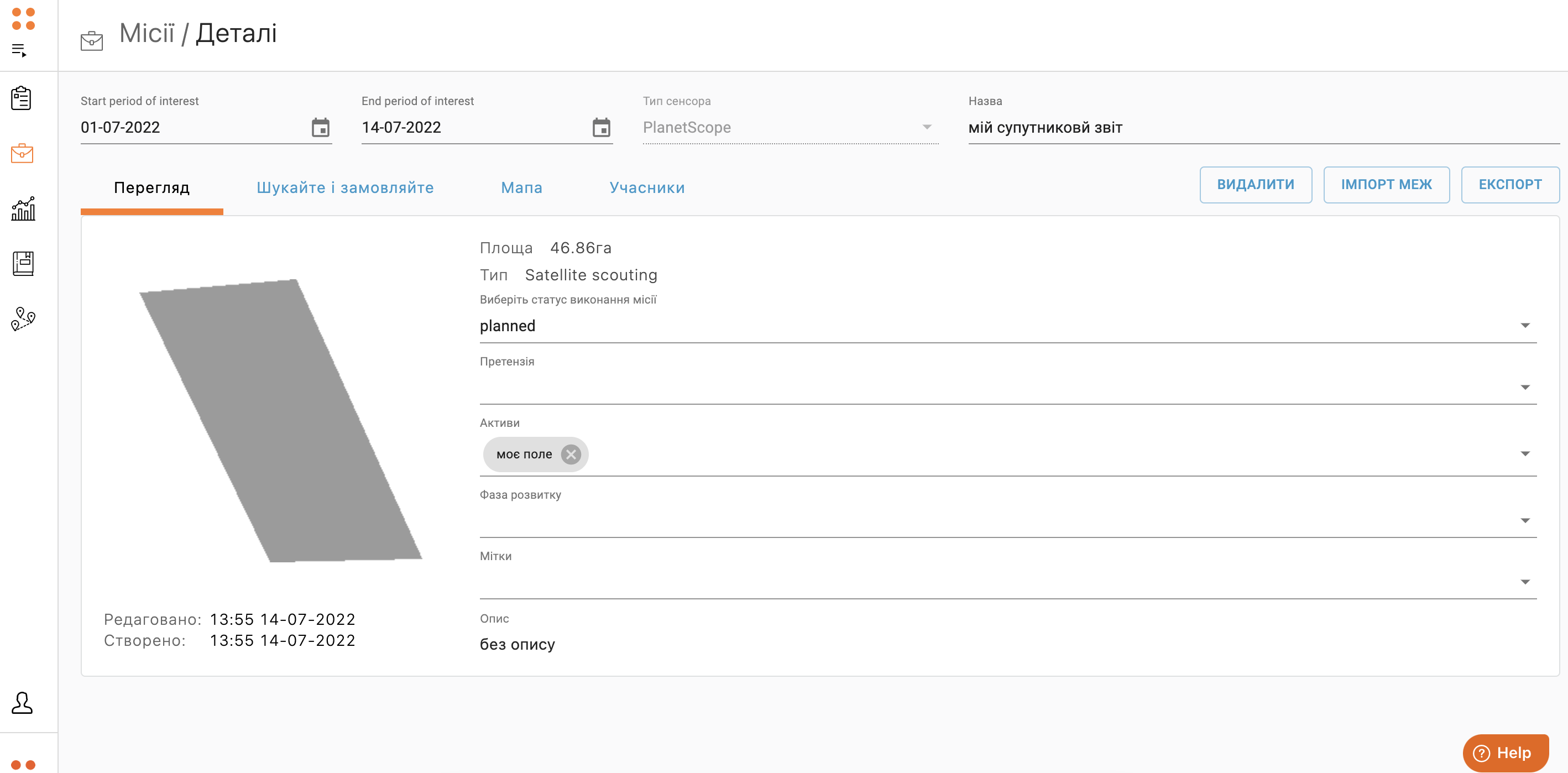This screenshot has width=1568, height=773.
Task: Click the clipboard tasks sidebar icon
Action: click(x=22, y=98)
